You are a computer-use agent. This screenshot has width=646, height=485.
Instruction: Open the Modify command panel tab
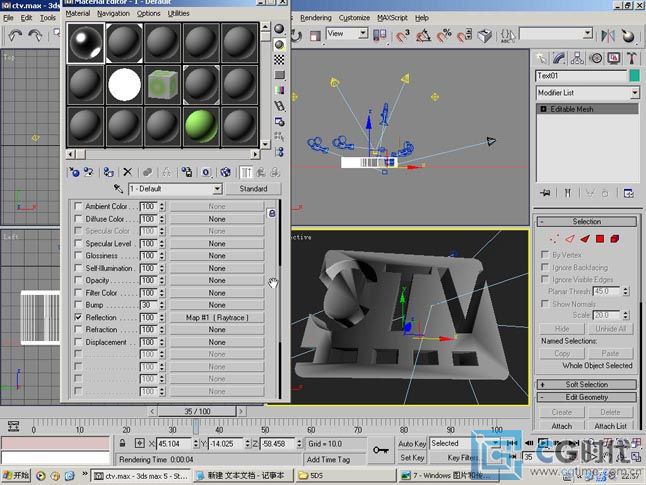click(x=559, y=59)
